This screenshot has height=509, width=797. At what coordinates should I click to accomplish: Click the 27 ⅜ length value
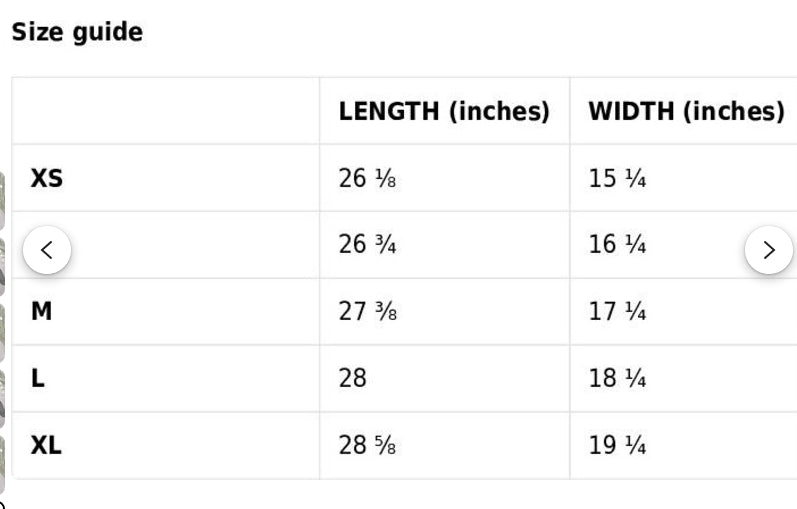367,311
